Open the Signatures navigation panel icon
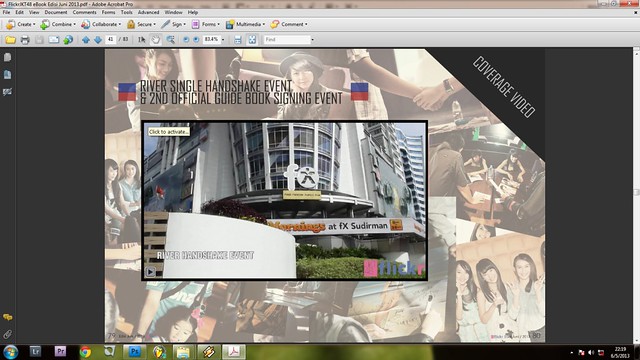The height and width of the screenshot is (360, 640). (7, 91)
